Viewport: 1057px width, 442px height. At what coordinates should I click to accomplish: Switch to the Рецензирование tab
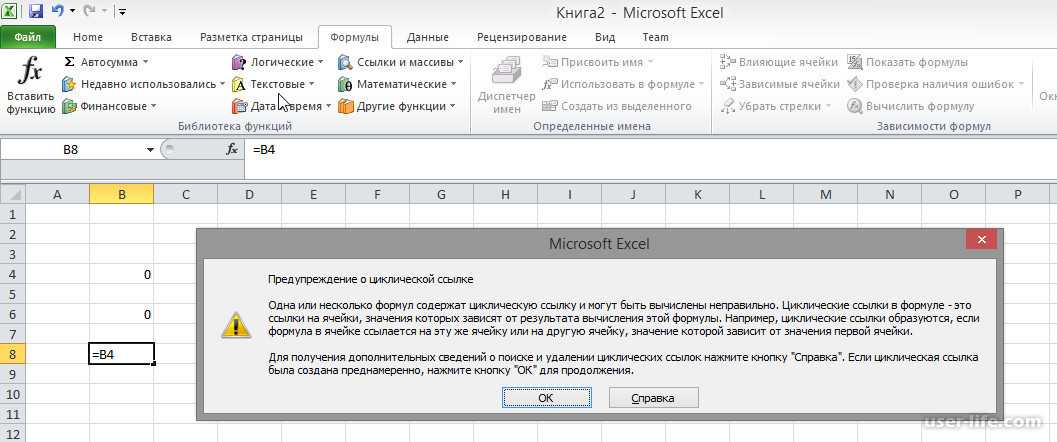point(522,38)
